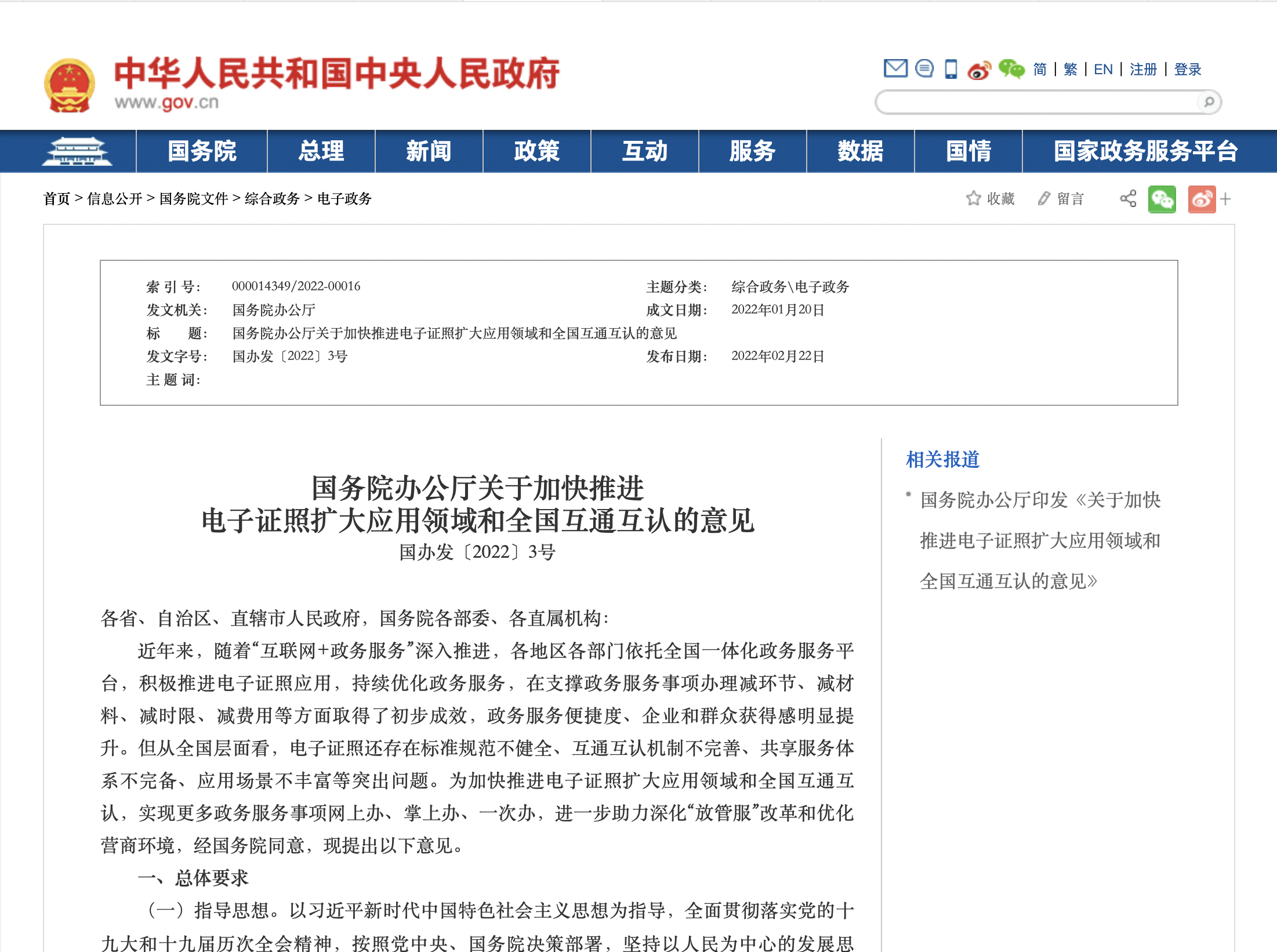Image resolution: width=1277 pixels, height=952 pixels.
Task: Click the 注册 register link
Action: pos(1143,70)
